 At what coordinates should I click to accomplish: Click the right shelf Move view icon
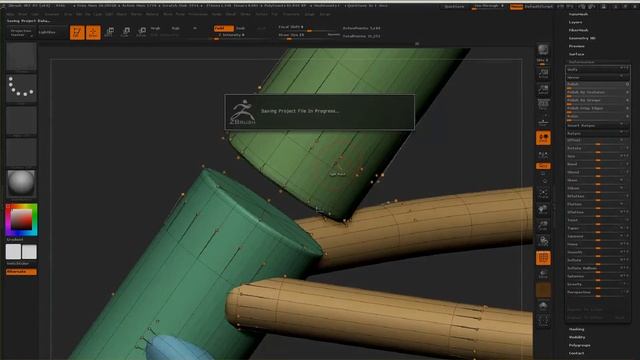543,210
